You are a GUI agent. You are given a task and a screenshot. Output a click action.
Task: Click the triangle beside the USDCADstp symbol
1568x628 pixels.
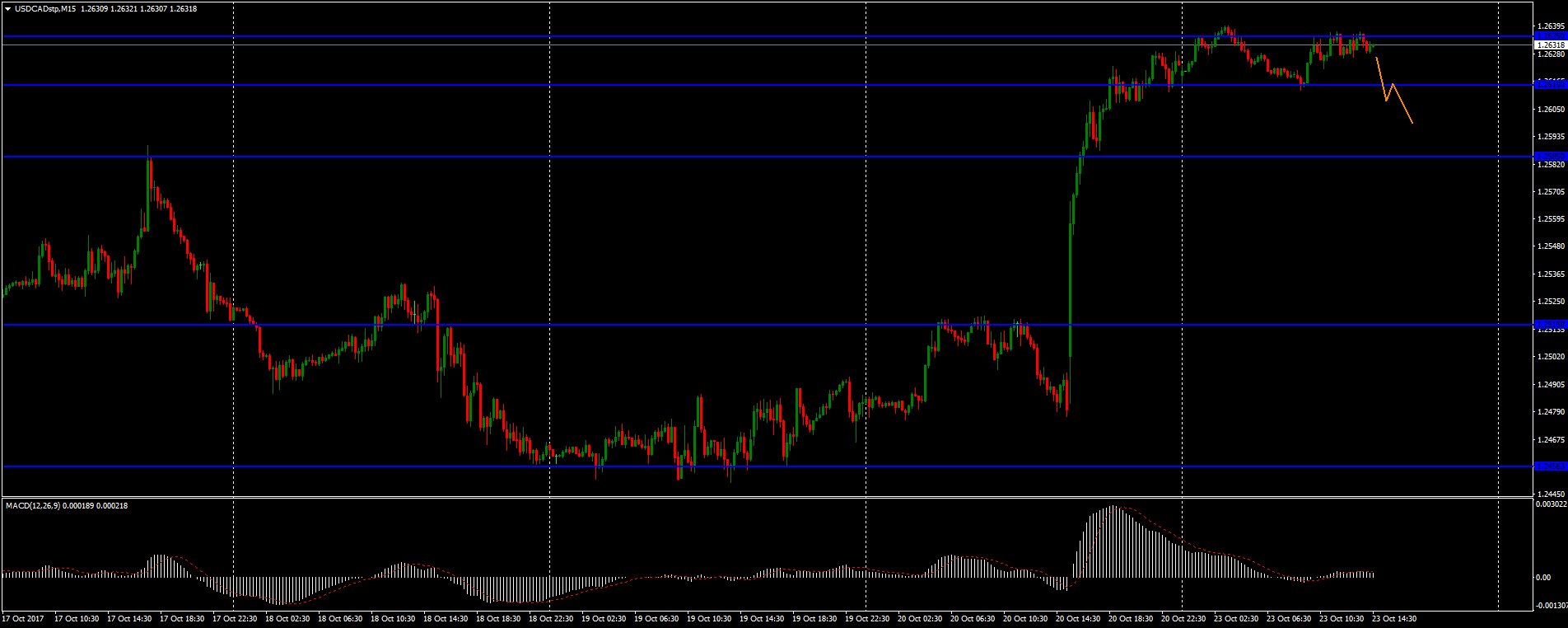coord(7,9)
